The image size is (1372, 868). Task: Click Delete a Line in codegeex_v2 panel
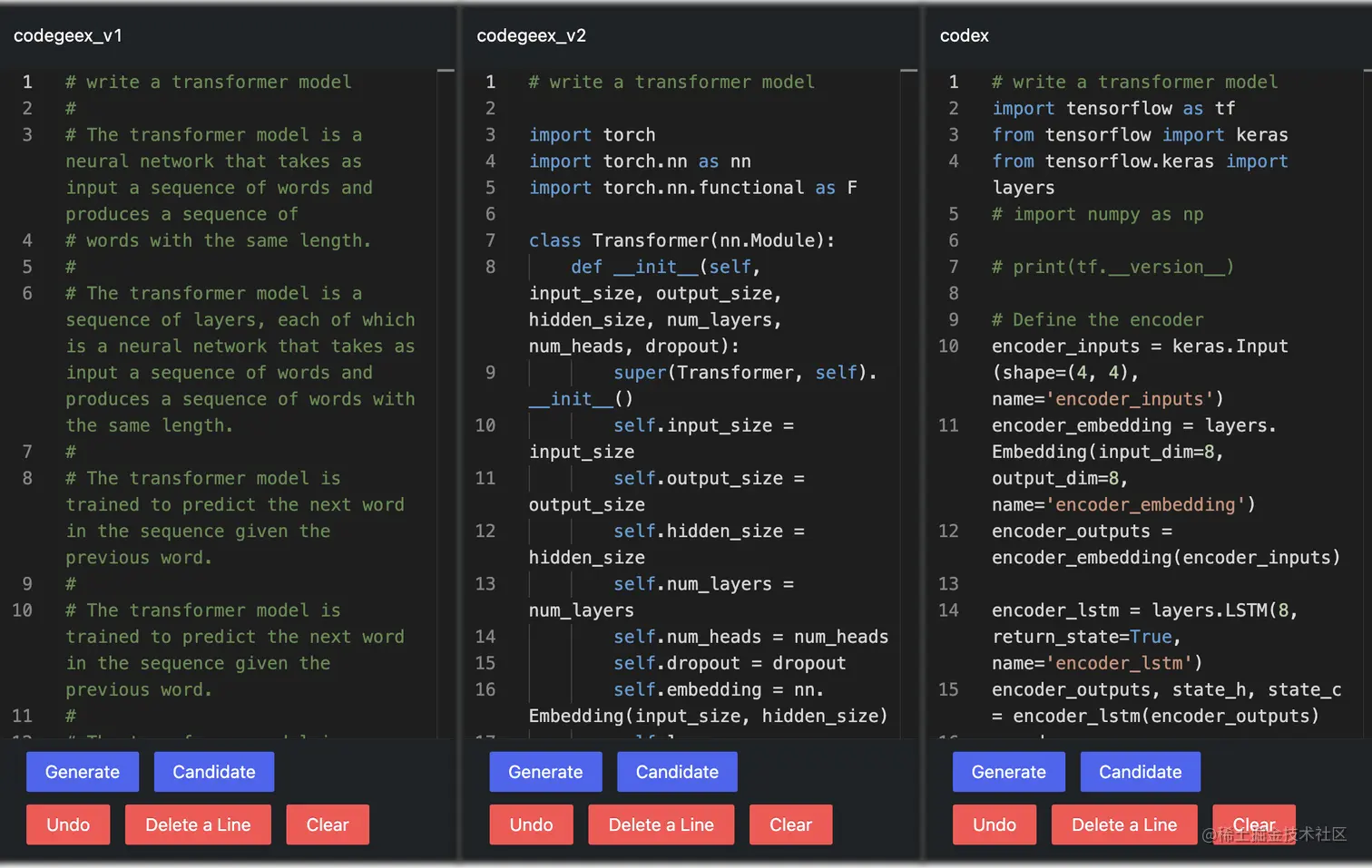(661, 824)
